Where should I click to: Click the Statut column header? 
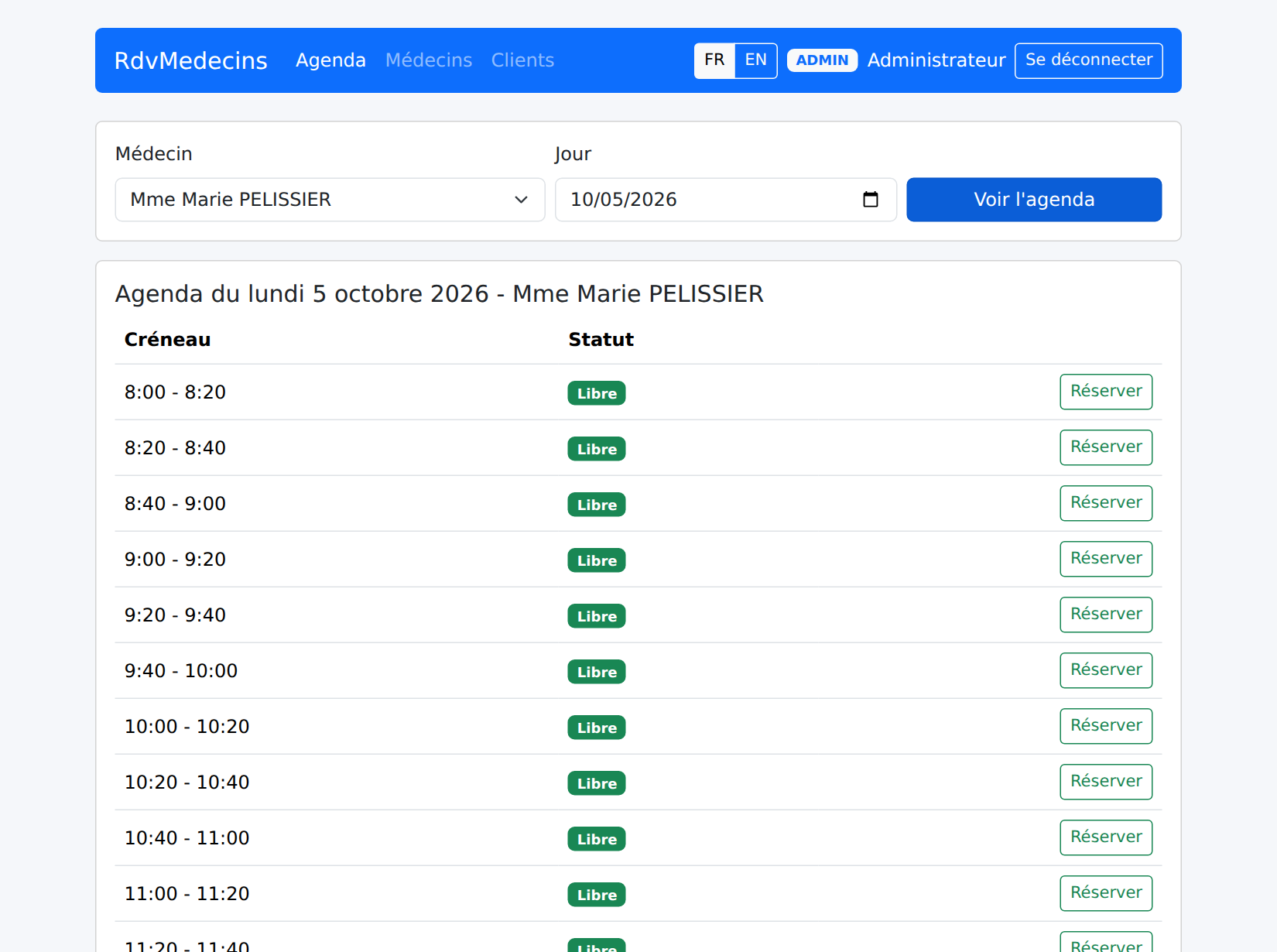pyautogui.click(x=601, y=340)
